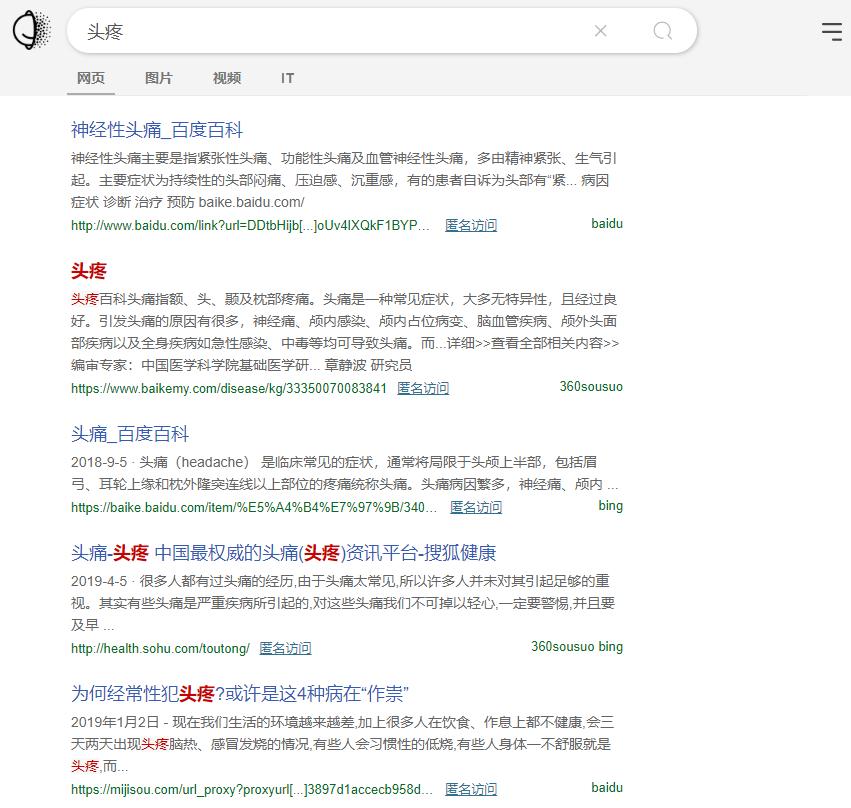Click 匿名访问 under the 搜狐健康 result
The height and width of the screenshot is (808, 851).
click(x=285, y=648)
